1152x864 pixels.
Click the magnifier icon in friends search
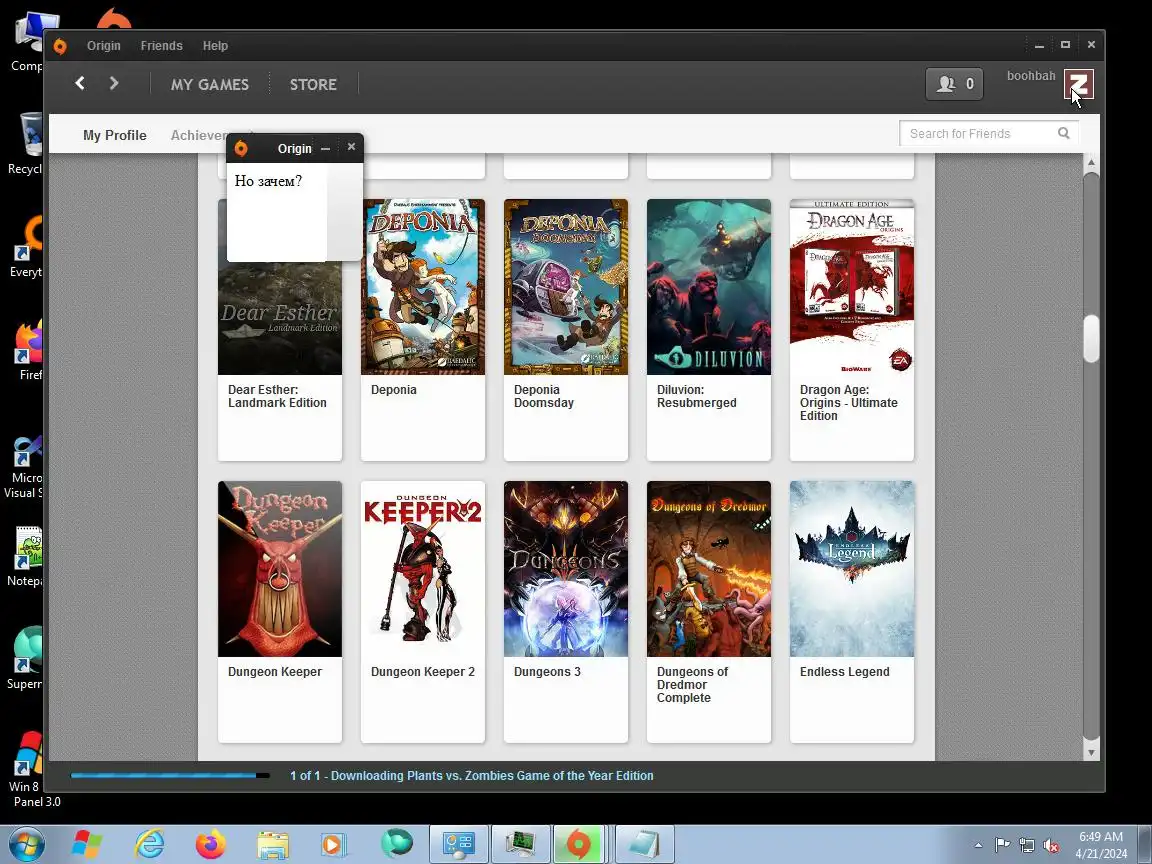pyautogui.click(x=1063, y=133)
